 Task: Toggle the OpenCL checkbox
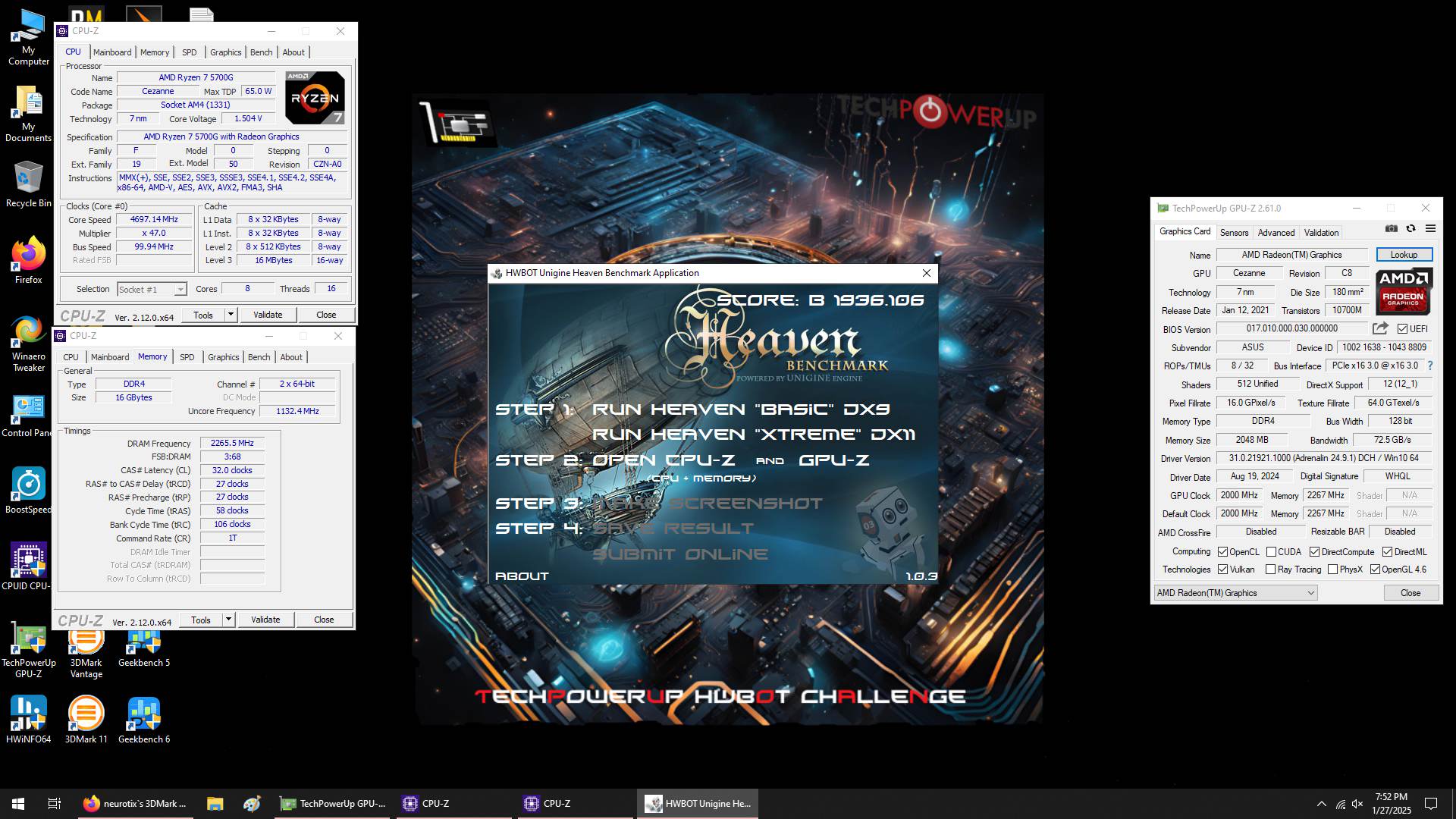pos(1222,552)
